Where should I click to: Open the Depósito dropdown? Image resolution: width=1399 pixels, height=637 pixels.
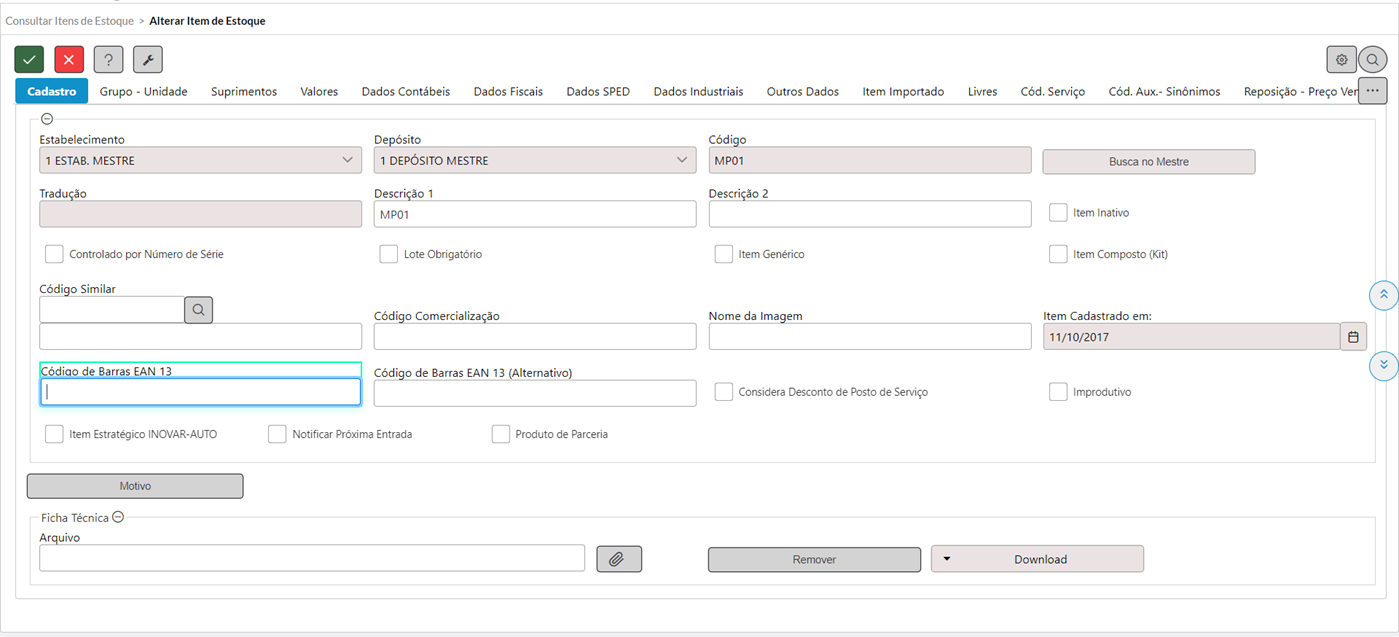tap(535, 160)
